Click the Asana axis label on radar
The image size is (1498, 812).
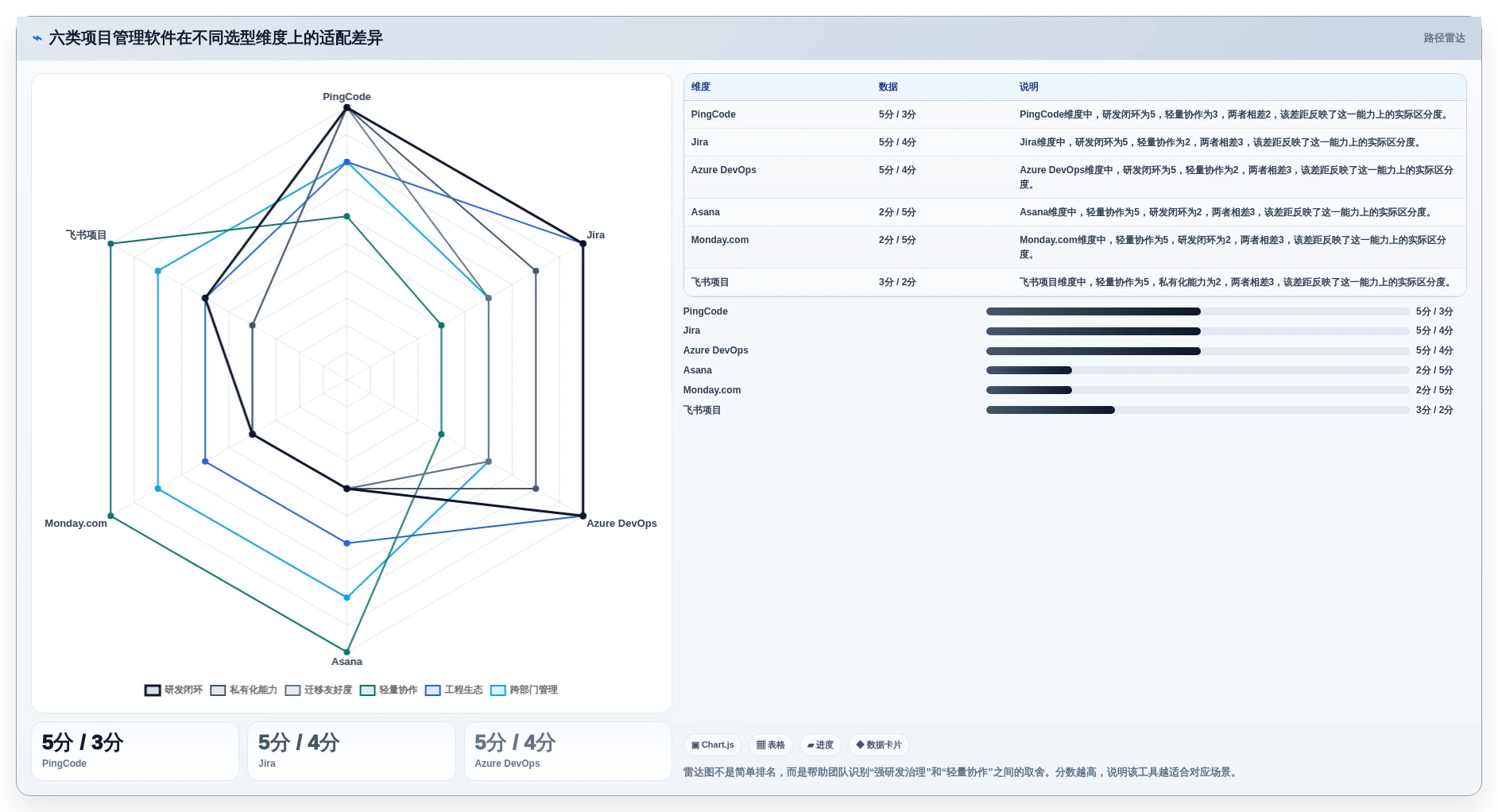click(x=346, y=662)
